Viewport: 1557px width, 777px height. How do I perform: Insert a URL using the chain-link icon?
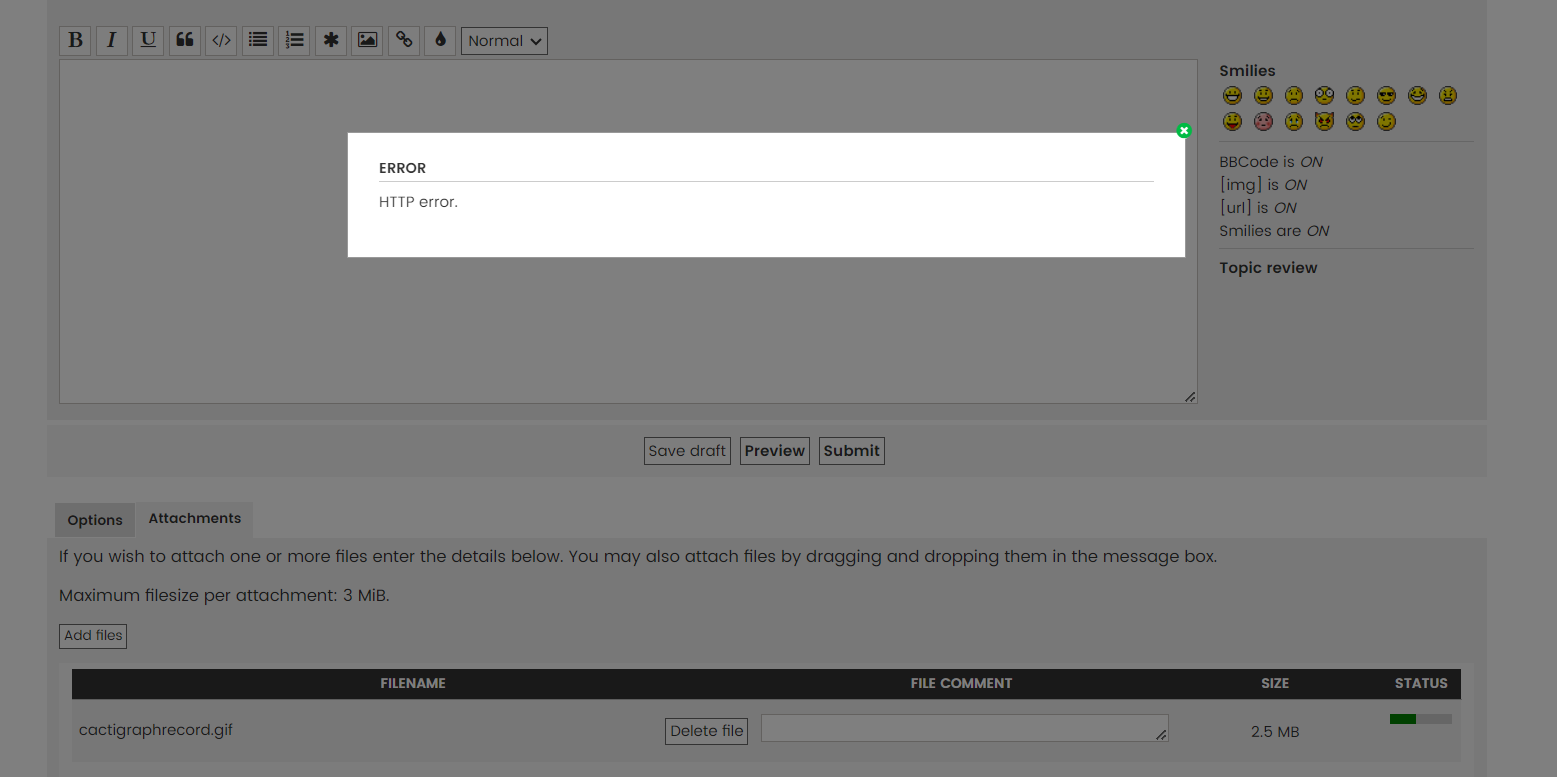pos(404,41)
